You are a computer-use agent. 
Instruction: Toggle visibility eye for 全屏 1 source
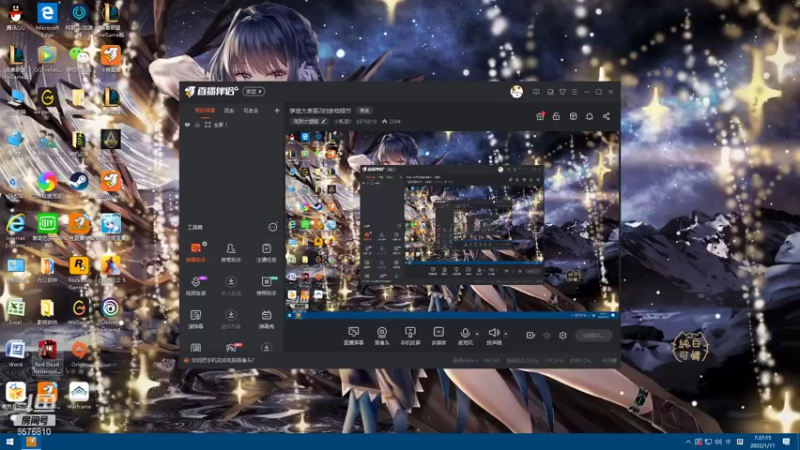(187, 124)
